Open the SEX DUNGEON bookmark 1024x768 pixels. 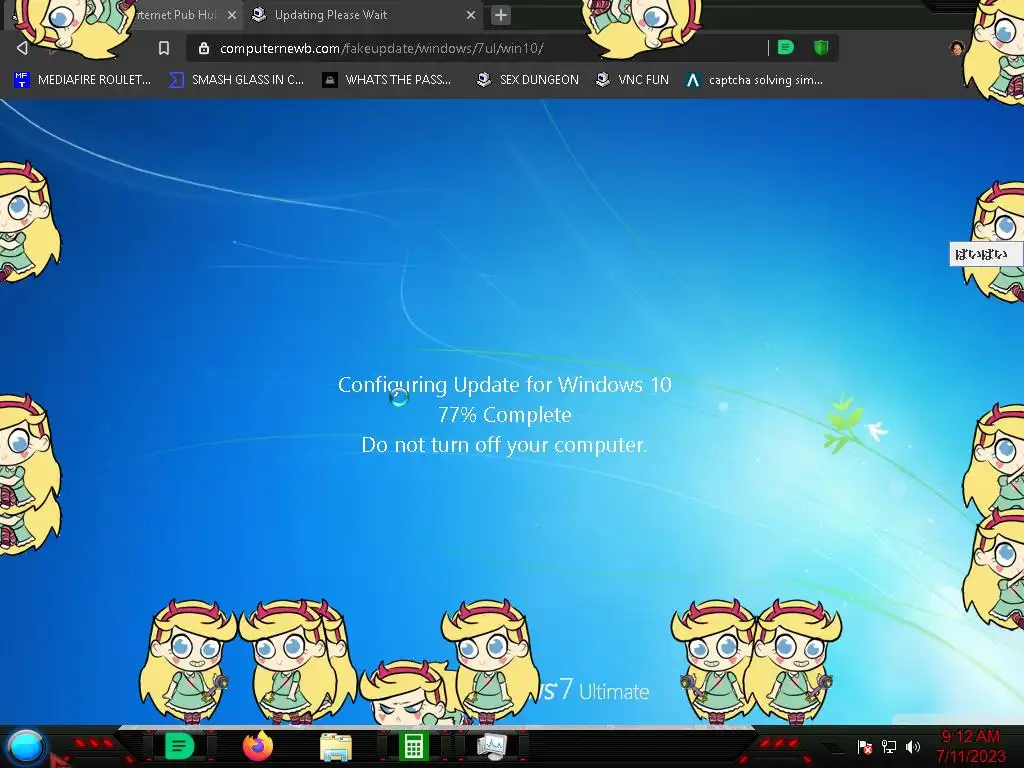[x=528, y=80]
